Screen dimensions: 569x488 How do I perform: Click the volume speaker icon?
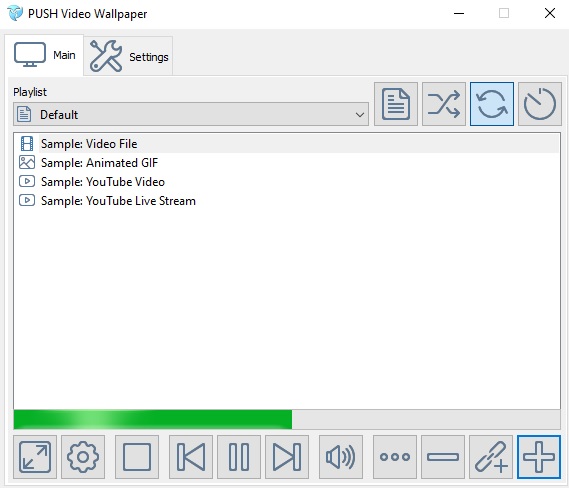tap(341, 457)
